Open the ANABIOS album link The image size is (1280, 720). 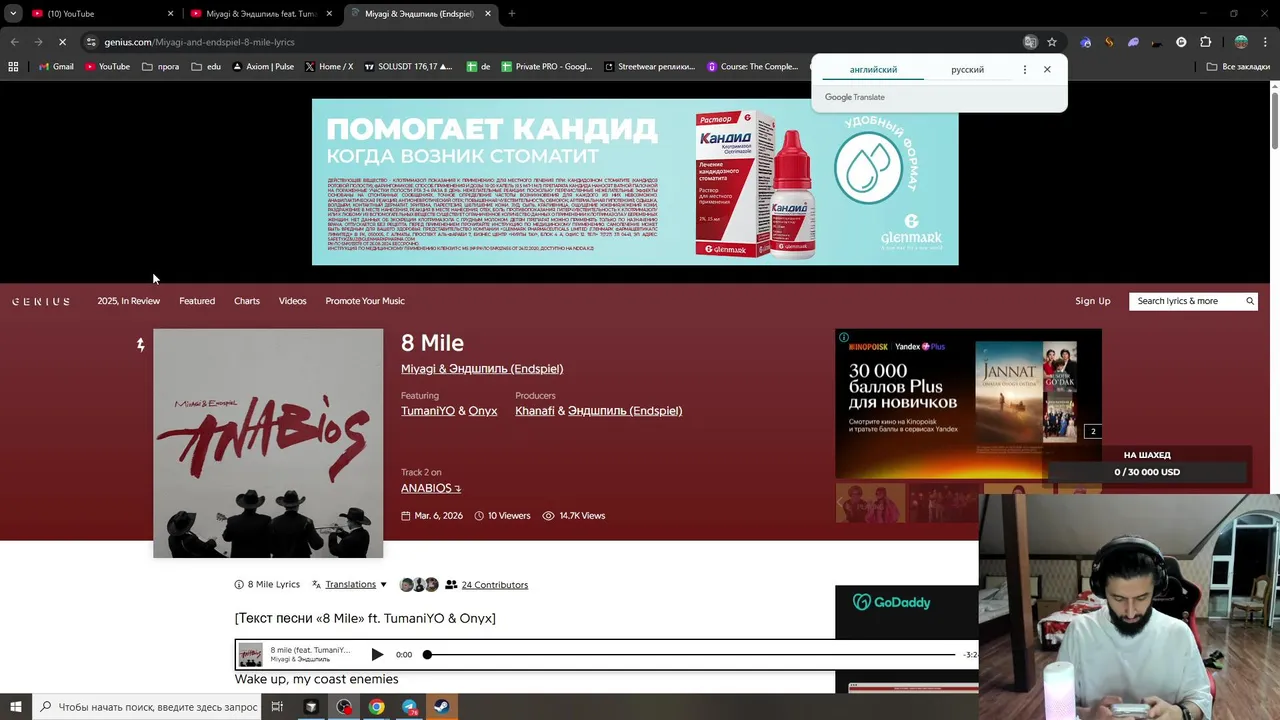click(x=431, y=488)
